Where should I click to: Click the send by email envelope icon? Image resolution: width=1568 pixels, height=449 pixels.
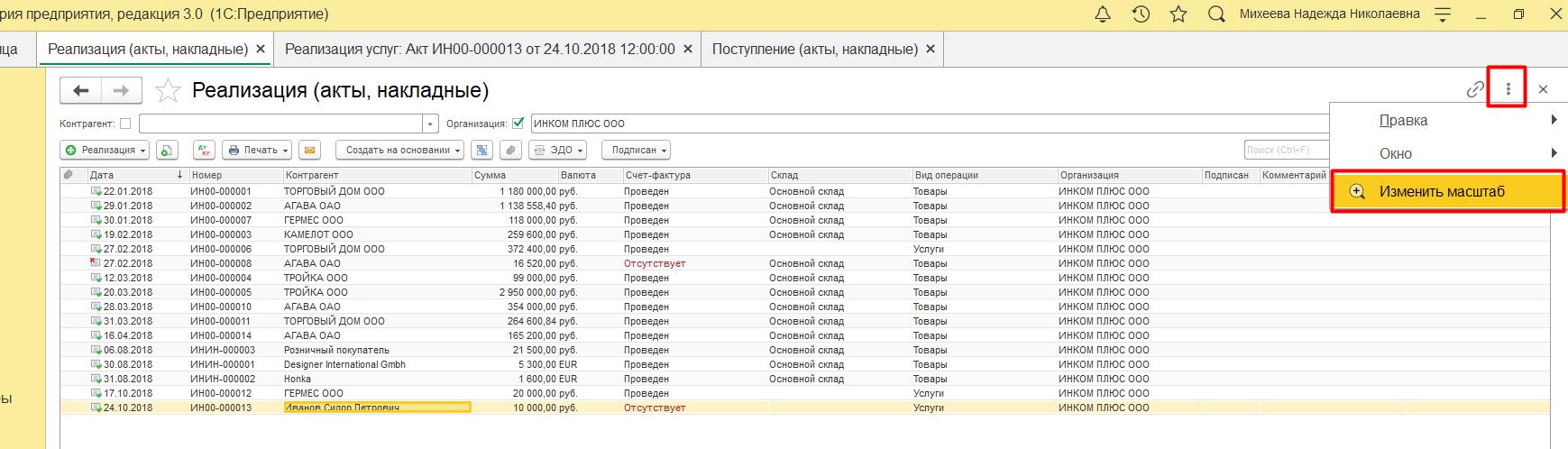309,150
